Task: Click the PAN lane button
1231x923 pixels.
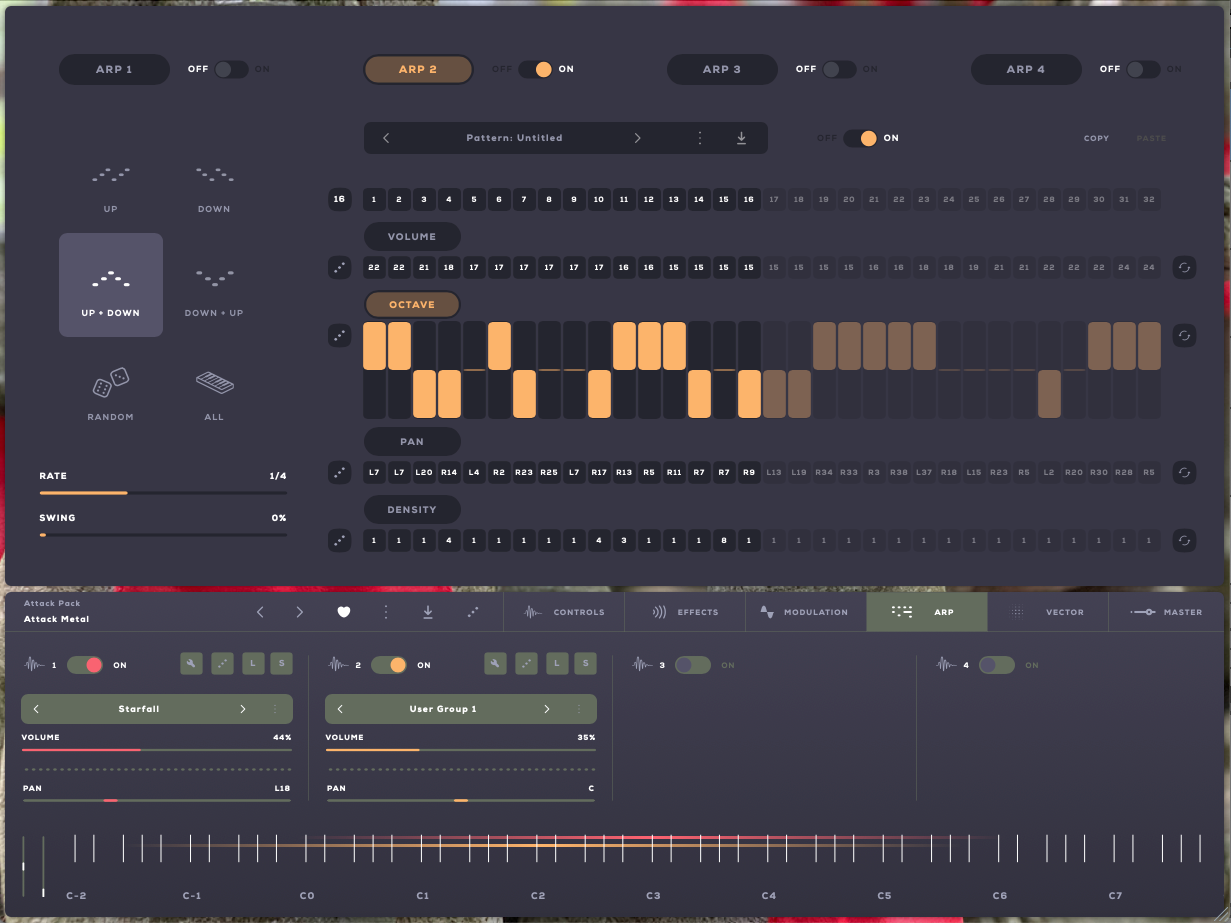Action: 412,441
